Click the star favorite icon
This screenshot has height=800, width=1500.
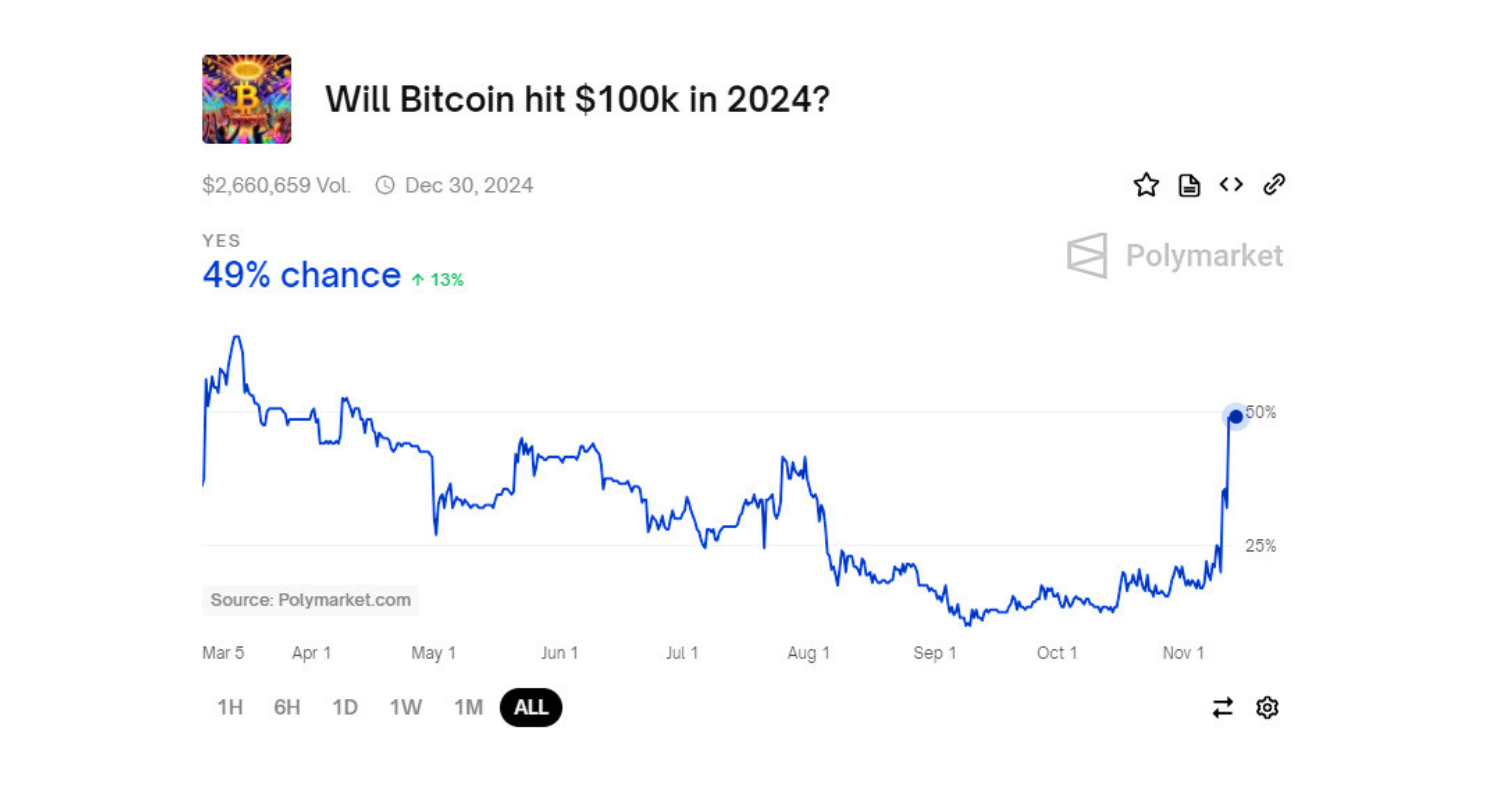(x=1146, y=185)
